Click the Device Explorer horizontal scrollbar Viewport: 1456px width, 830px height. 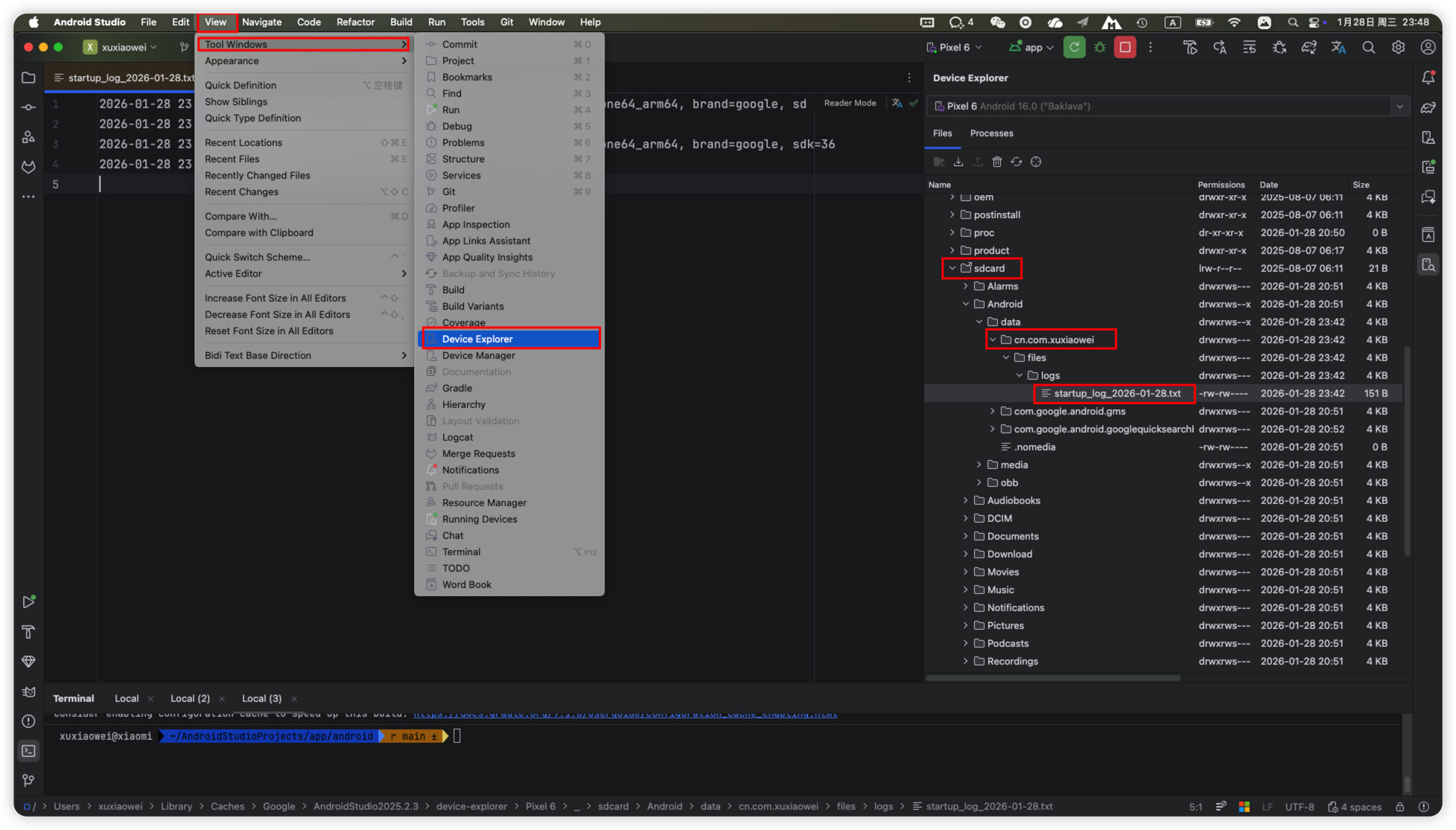coord(1052,677)
